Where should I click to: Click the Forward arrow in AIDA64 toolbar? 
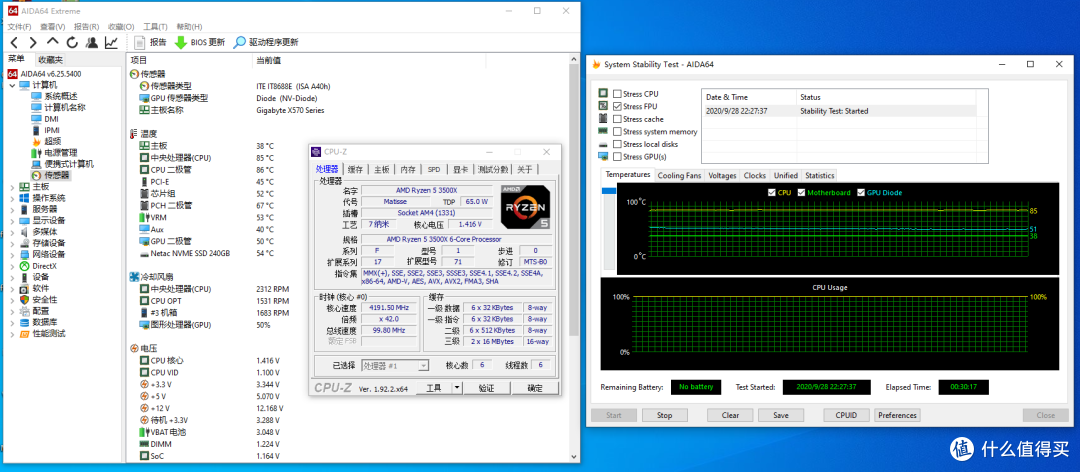click(x=32, y=43)
